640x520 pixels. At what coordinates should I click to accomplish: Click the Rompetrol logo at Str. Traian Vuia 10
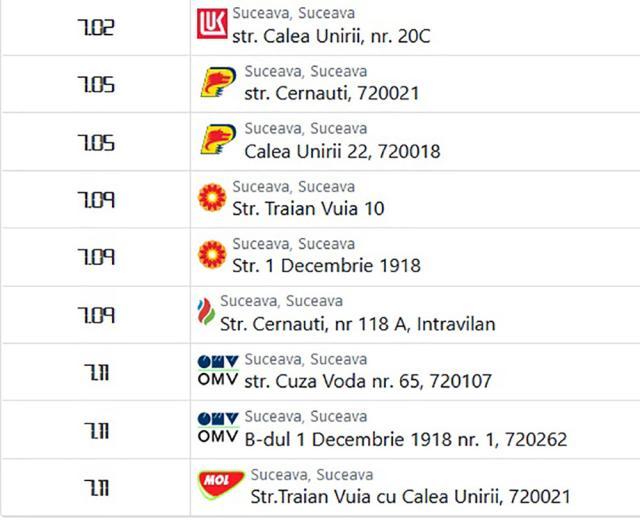click(212, 197)
